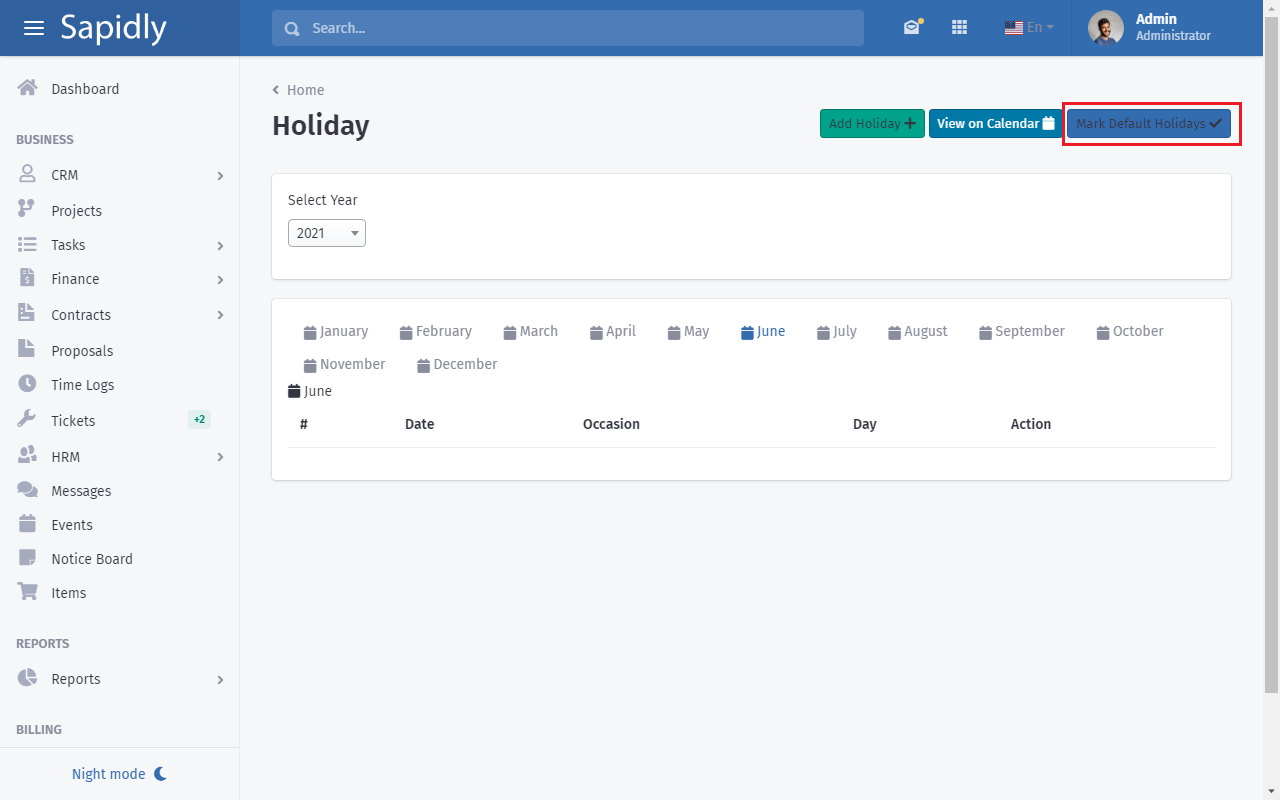This screenshot has width=1280, height=800.
Task: Click the Admin profile avatar
Action: (x=1105, y=28)
